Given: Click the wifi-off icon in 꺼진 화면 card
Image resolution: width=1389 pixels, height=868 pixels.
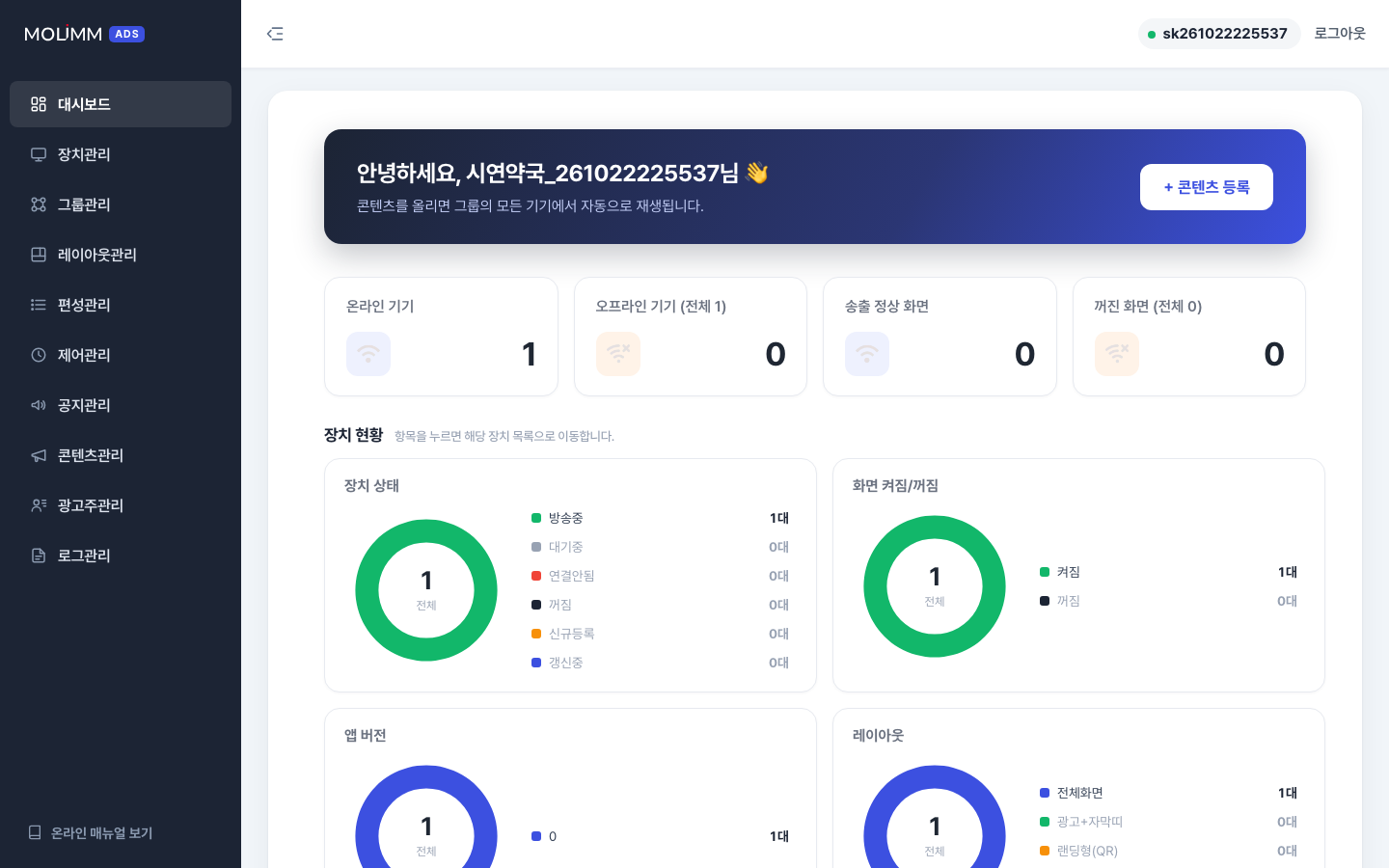Looking at the screenshot, I should 1117,354.
